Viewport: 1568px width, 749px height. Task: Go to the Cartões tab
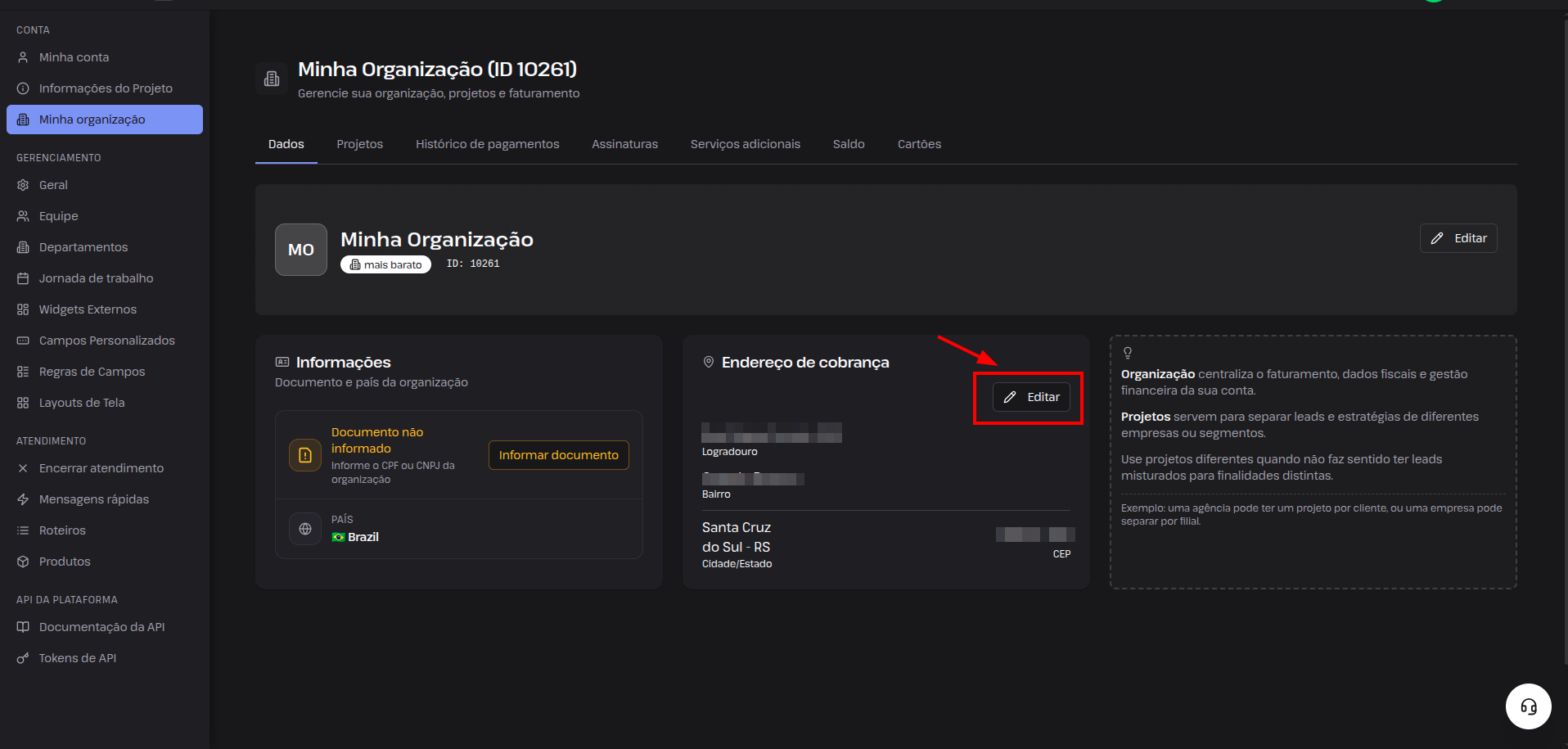tap(919, 144)
